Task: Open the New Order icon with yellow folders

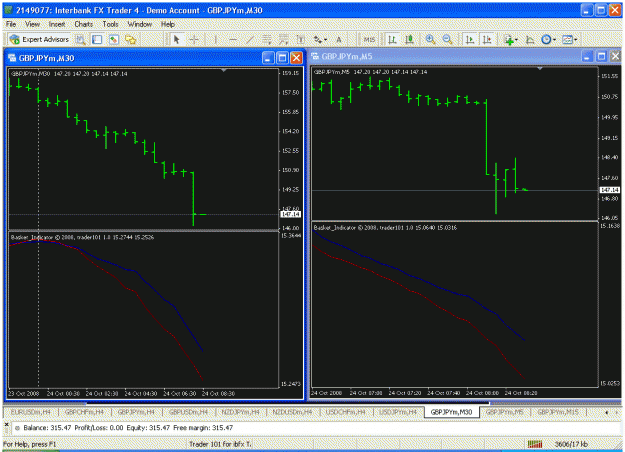Action: (x=130, y=39)
